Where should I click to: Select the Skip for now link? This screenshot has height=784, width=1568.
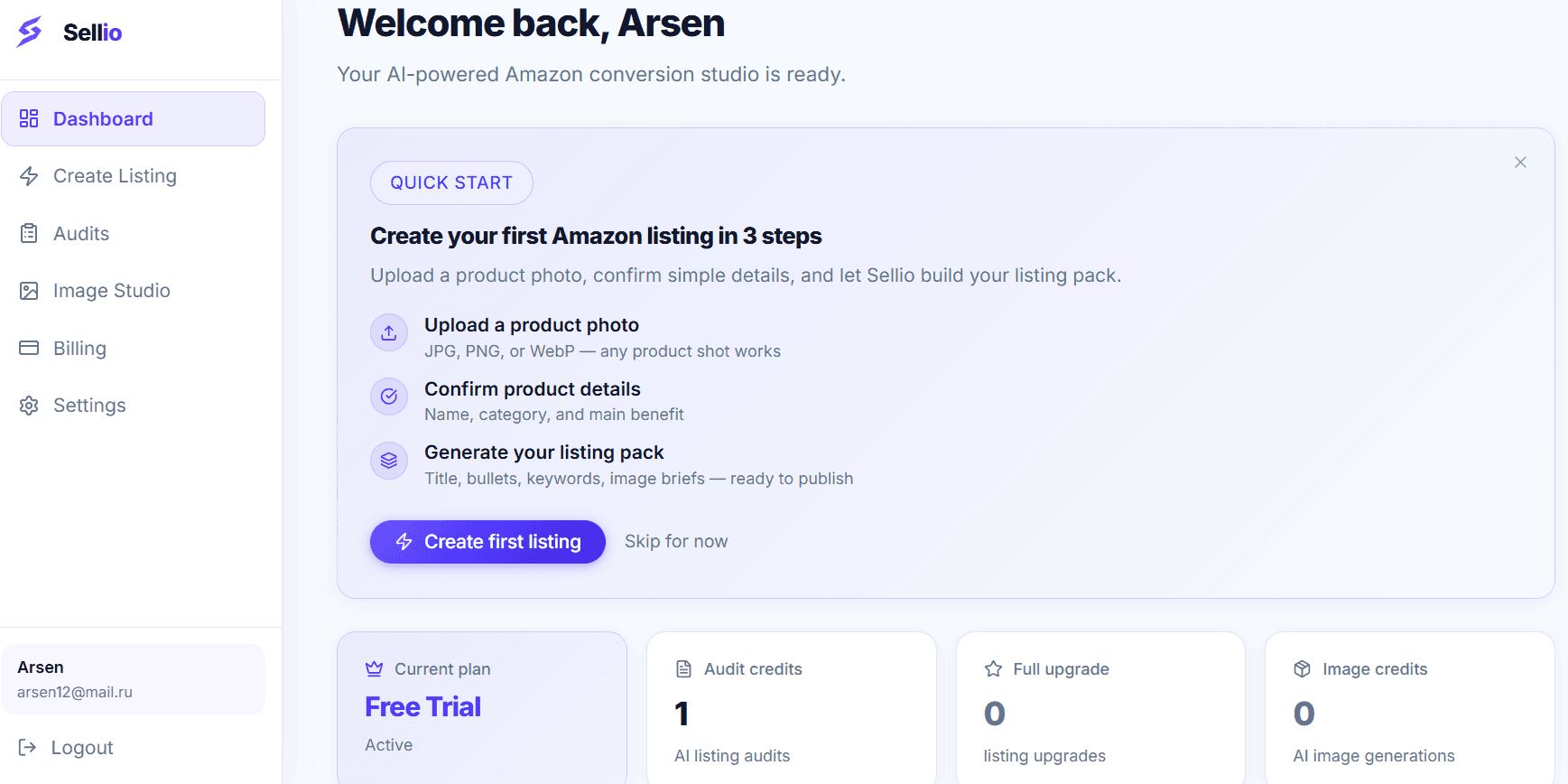coord(676,541)
